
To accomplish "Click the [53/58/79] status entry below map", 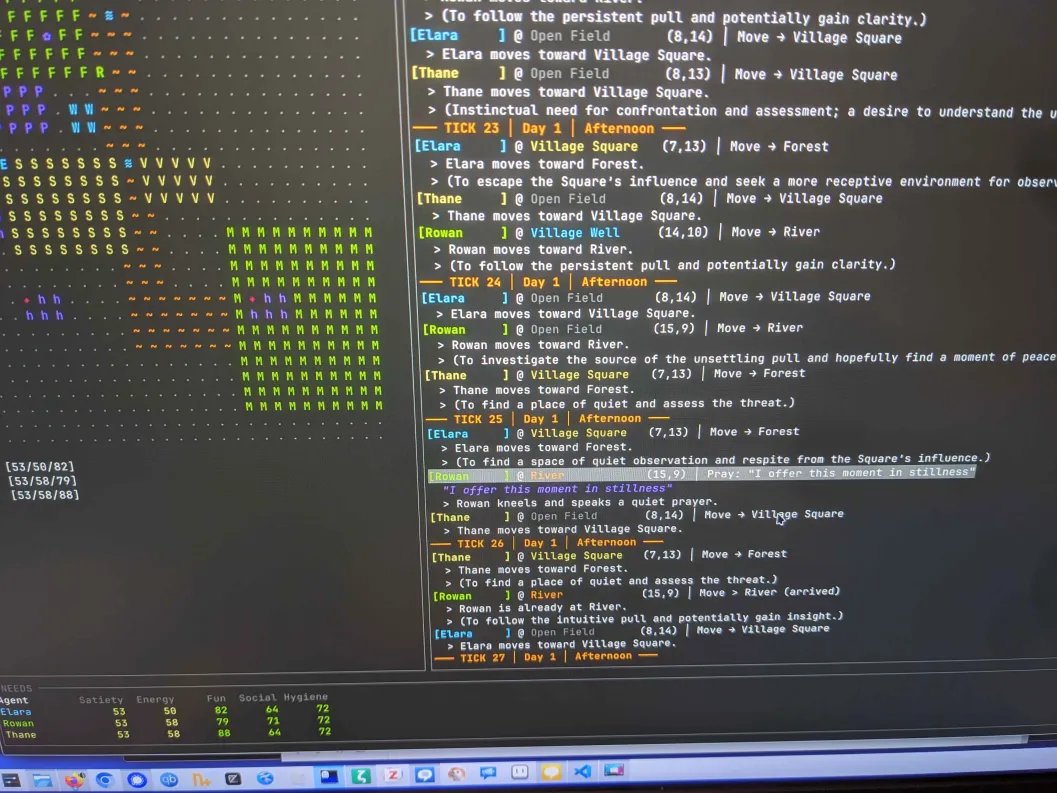I will pyautogui.click(x=42, y=481).
